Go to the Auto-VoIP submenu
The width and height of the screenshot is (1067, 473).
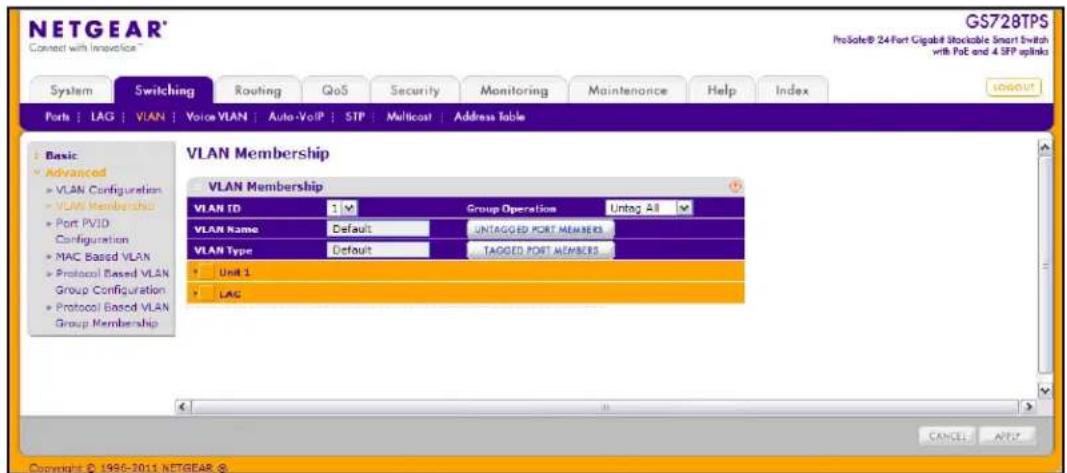293,117
